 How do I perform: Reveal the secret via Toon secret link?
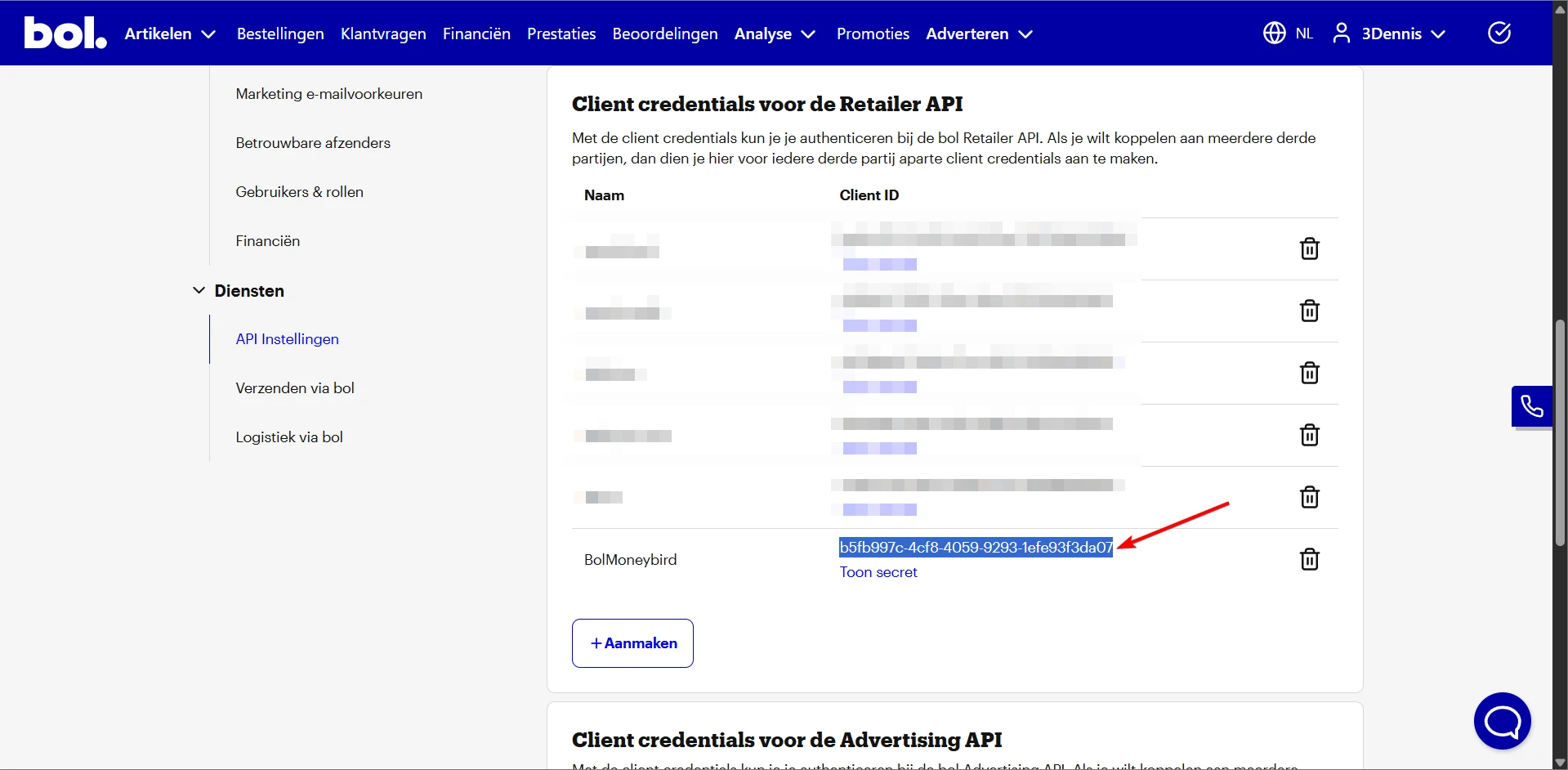point(878,572)
